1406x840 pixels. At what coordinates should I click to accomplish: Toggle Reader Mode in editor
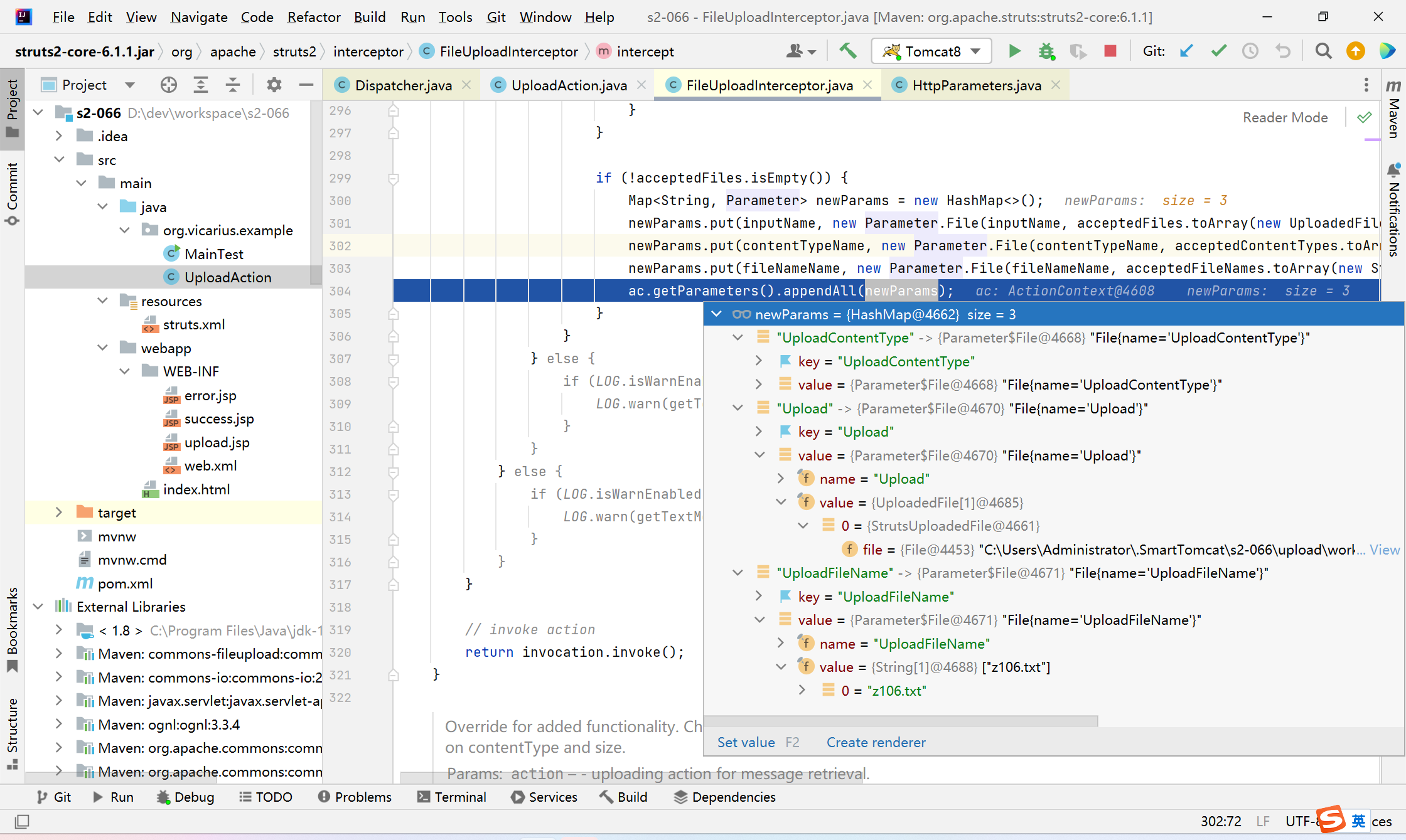tap(1285, 117)
